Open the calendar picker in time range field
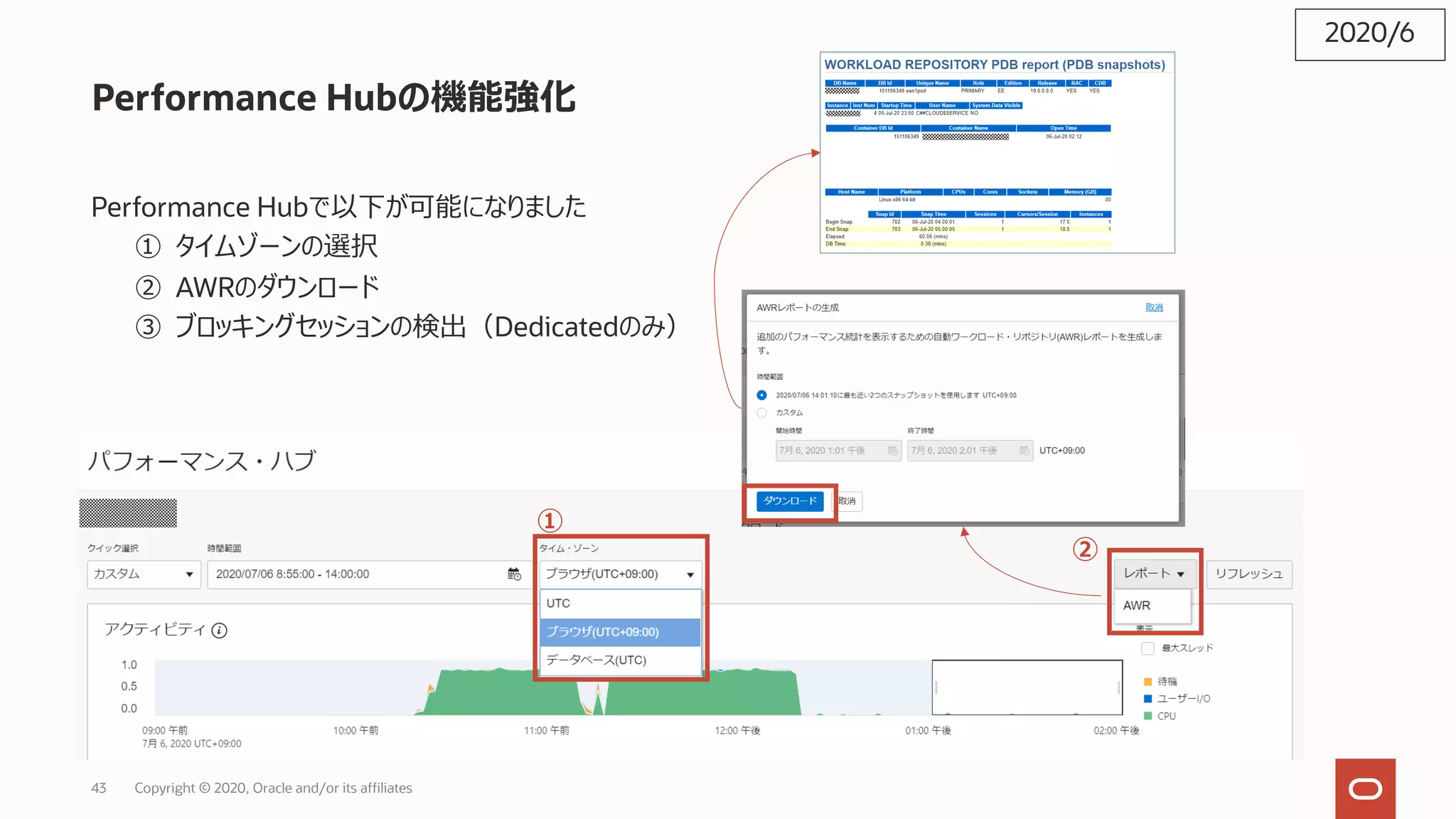The width and height of the screenshot is (1456, 819). [514, 574]
